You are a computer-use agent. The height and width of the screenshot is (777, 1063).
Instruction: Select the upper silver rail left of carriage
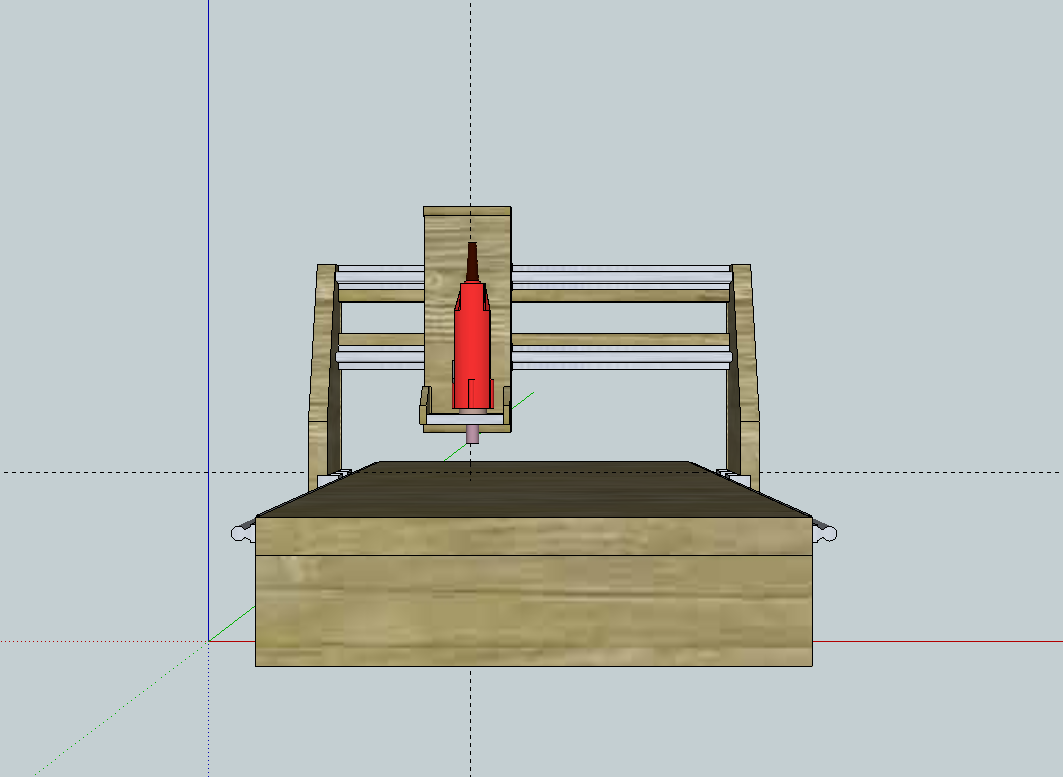(x=380, y=277)
